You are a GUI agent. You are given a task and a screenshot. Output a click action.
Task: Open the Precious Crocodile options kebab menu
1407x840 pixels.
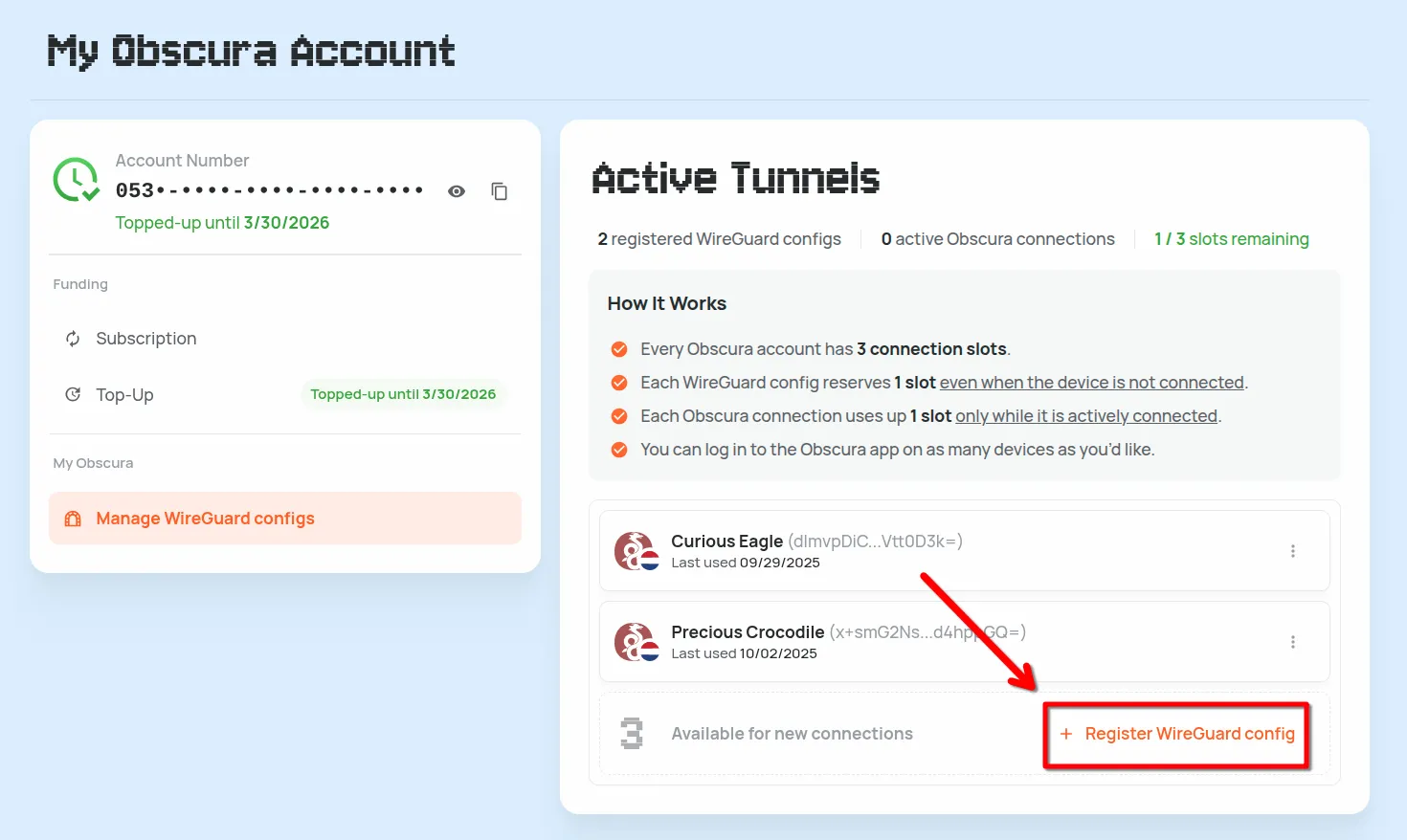pyautogui.click(x=1292, y=642)
